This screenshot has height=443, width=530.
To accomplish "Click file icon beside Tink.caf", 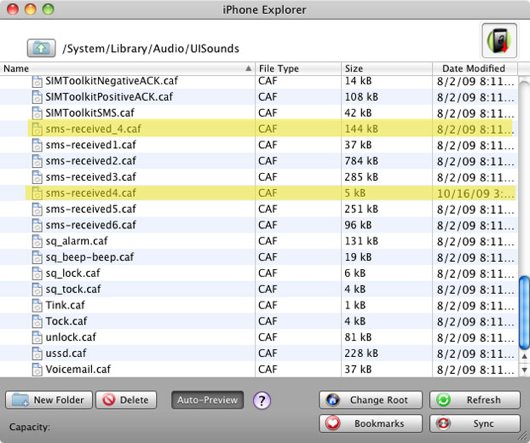I will [37, 305].
